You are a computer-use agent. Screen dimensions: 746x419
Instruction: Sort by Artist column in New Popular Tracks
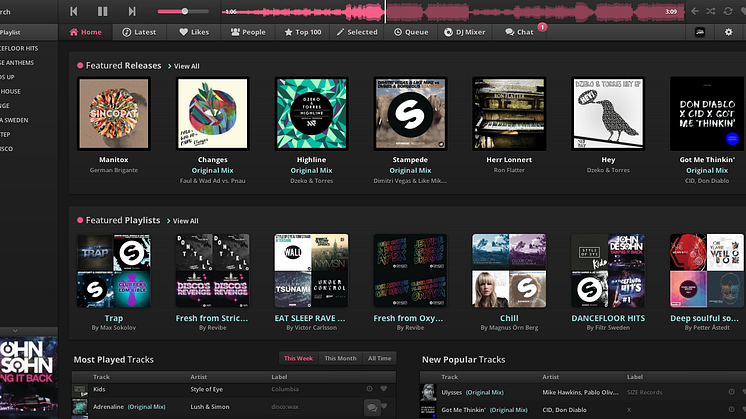[550, 377]
